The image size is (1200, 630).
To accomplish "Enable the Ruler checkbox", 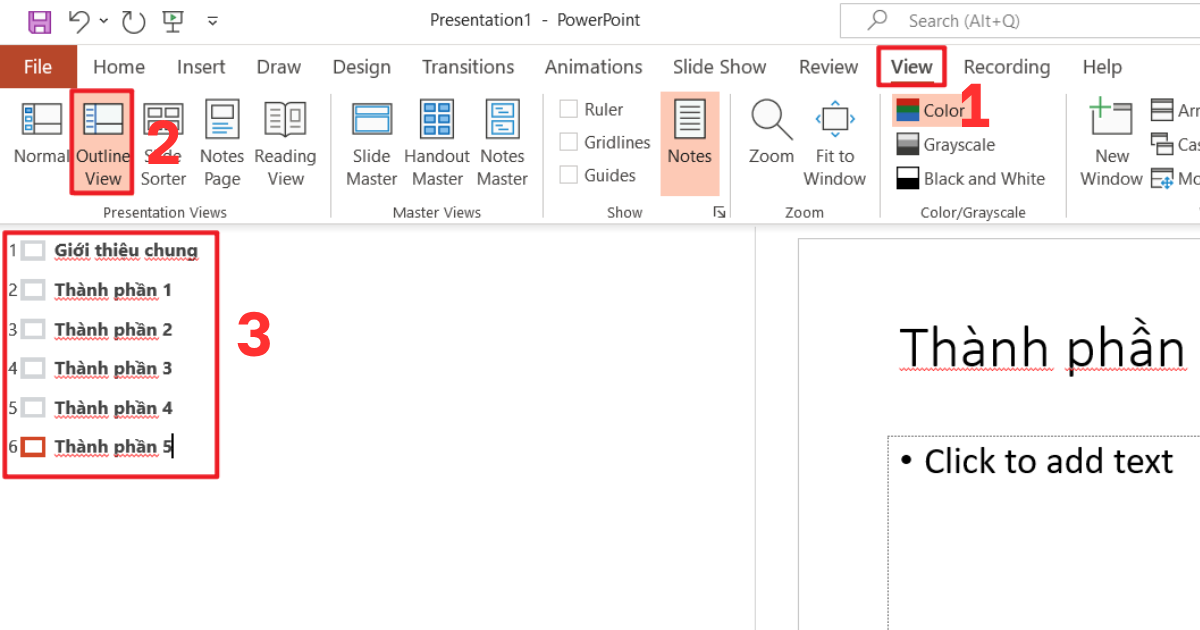I will 568,109.
